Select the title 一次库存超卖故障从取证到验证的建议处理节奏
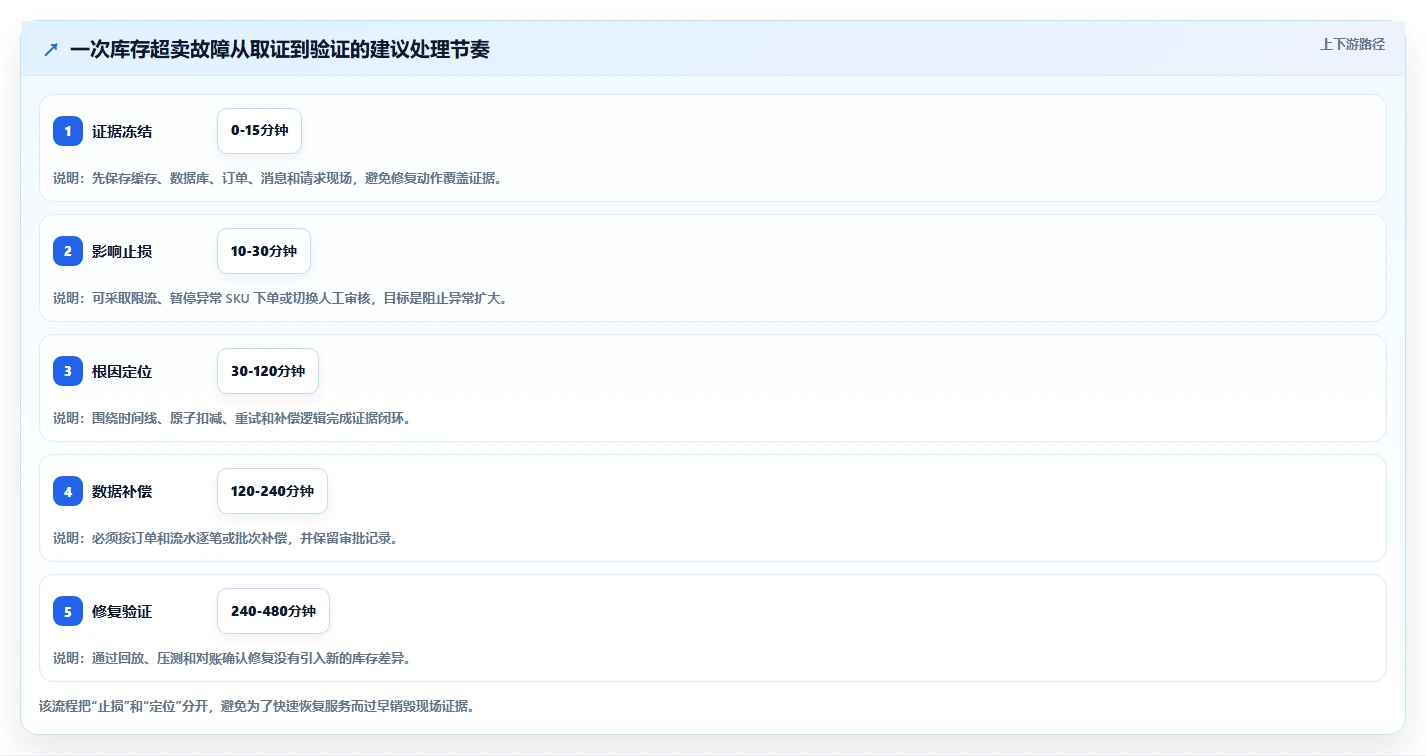Screen dimensions: 1426x756 280,49
